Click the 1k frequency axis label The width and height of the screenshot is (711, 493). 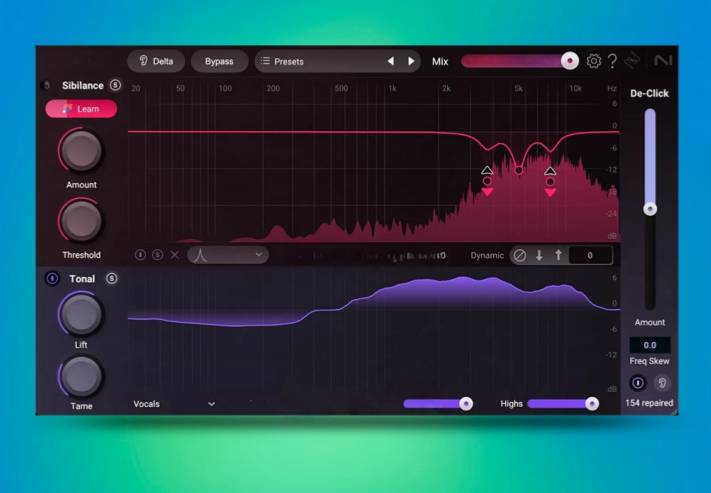(392, 88)
